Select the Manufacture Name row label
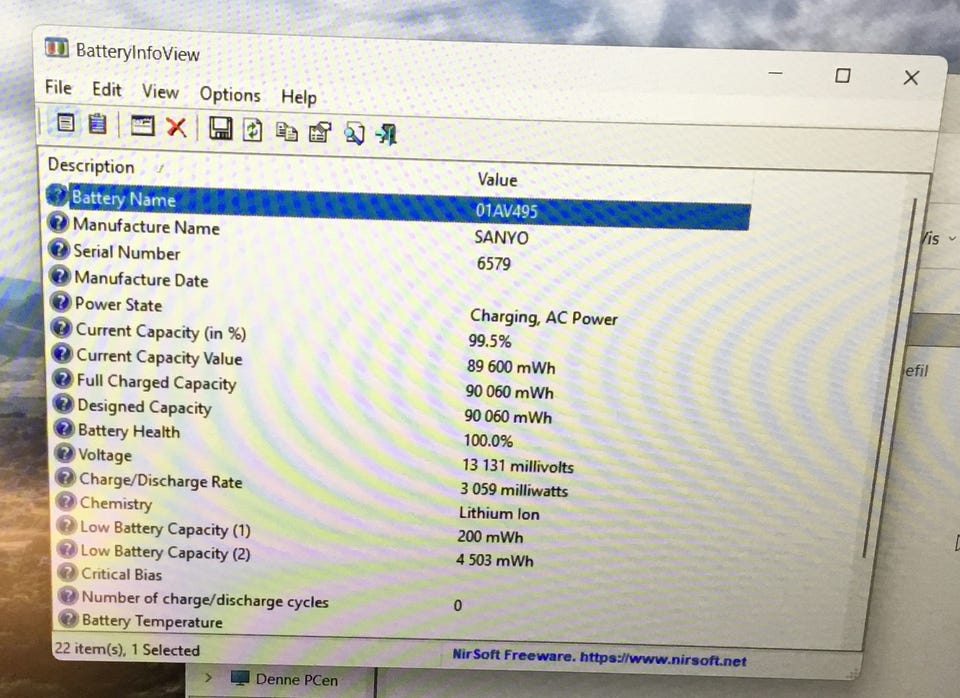 click(x=146, y=226)
